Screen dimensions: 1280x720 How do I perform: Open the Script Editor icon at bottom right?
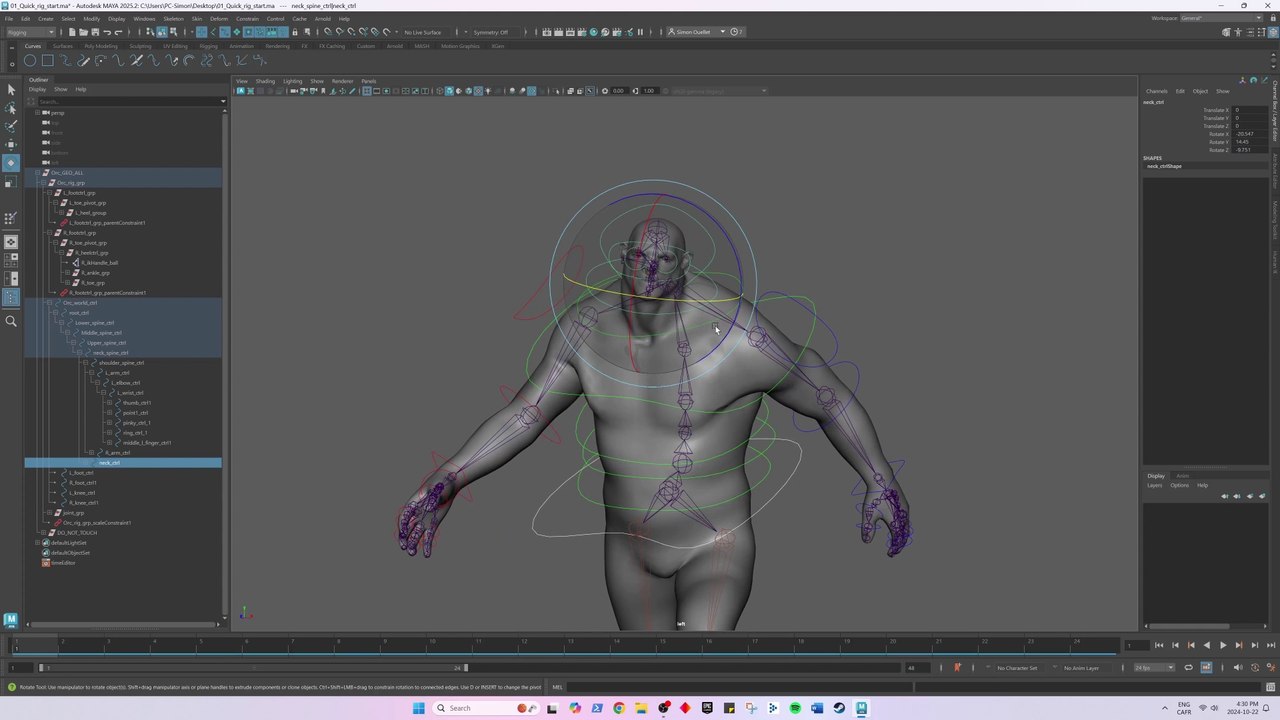click(1270, 687)
